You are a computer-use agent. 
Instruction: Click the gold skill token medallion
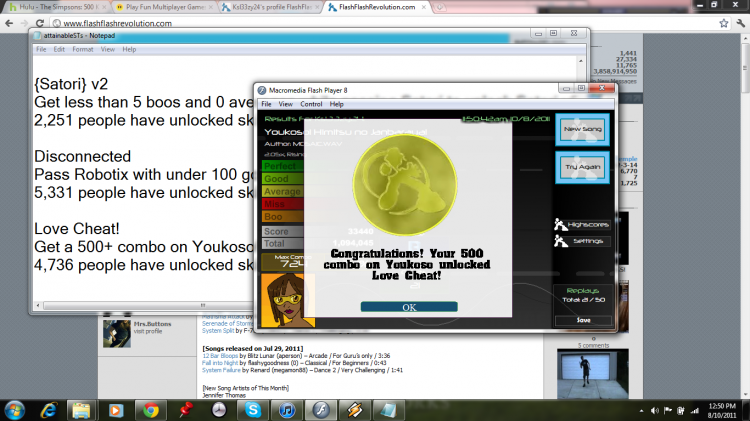pos(405,185)
